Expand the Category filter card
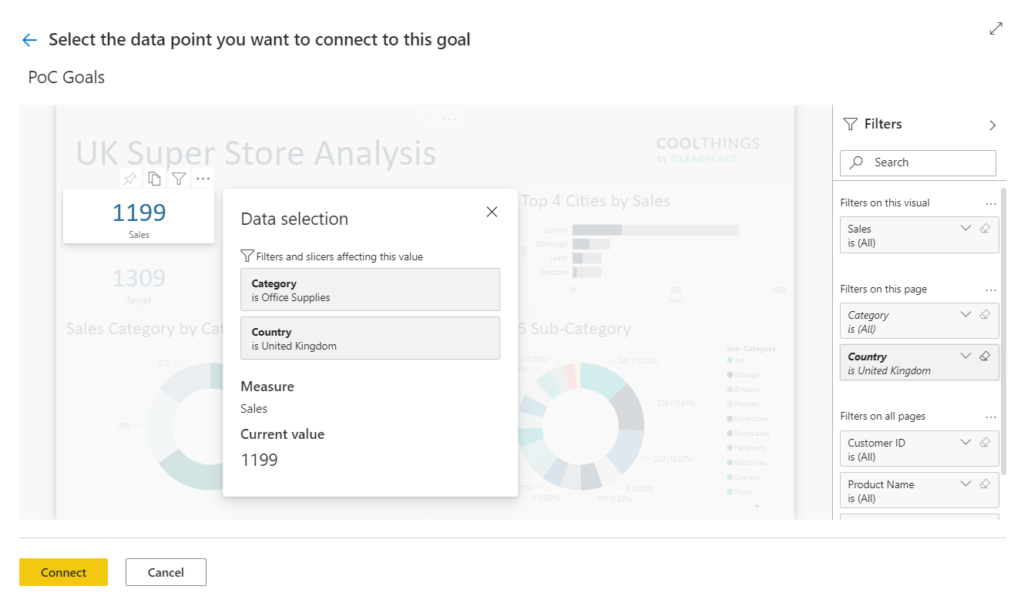This screenshot has width=1024, height=606. tap(965, 314)
